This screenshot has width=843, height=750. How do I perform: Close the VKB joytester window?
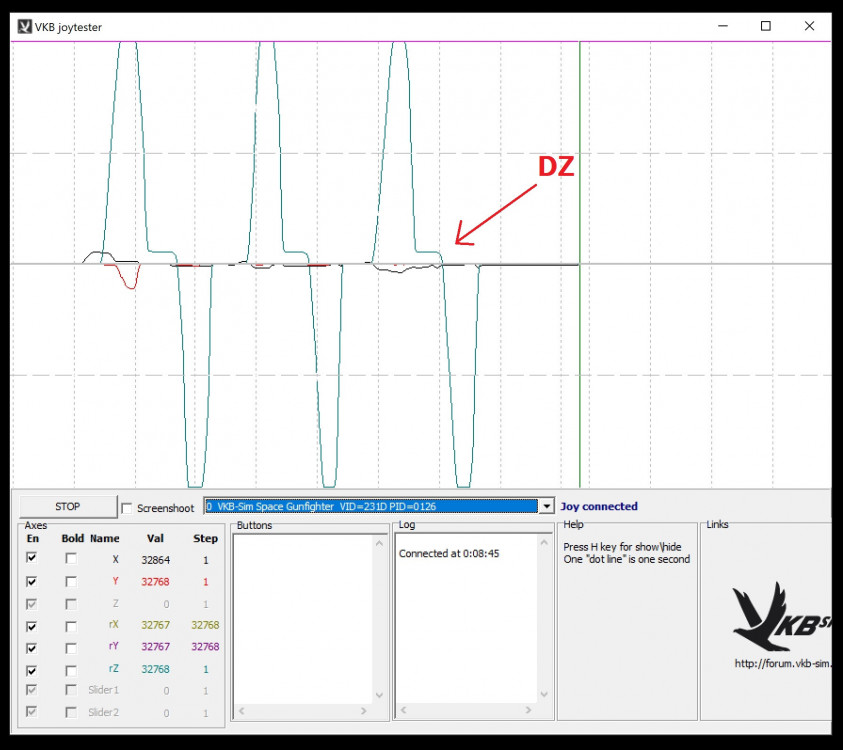809,26
